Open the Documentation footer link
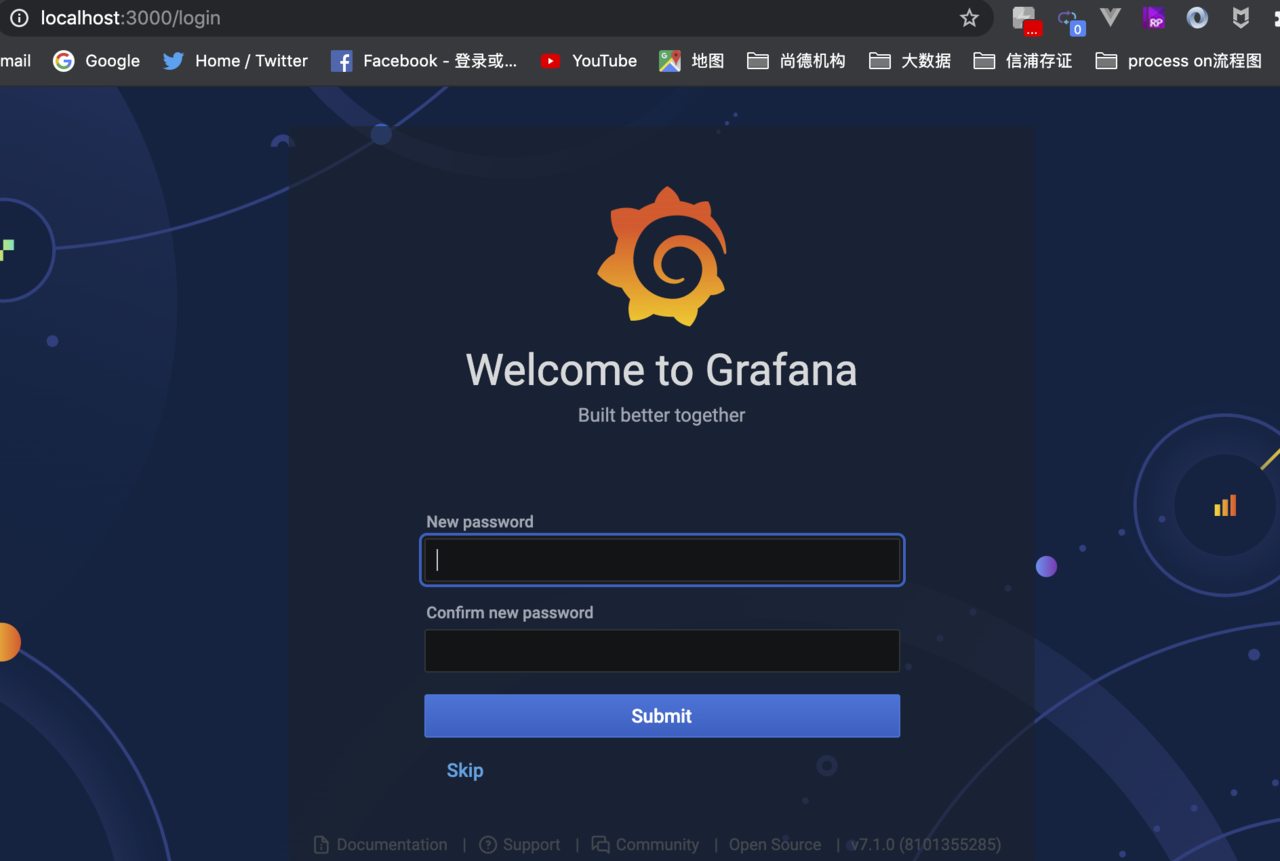The image size is (1280, 861). [x=381, y=845]
